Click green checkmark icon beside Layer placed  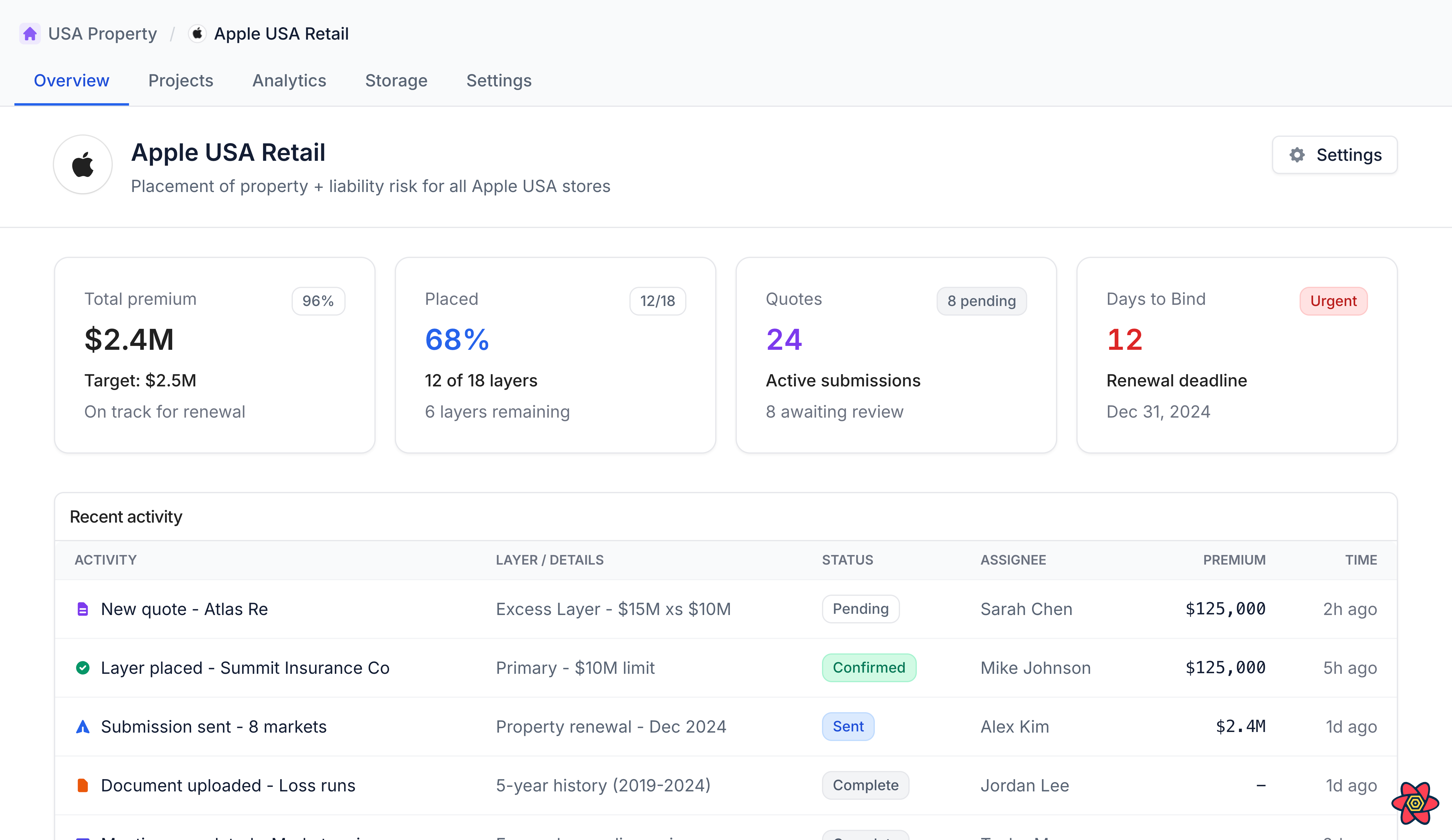(83, 668)
